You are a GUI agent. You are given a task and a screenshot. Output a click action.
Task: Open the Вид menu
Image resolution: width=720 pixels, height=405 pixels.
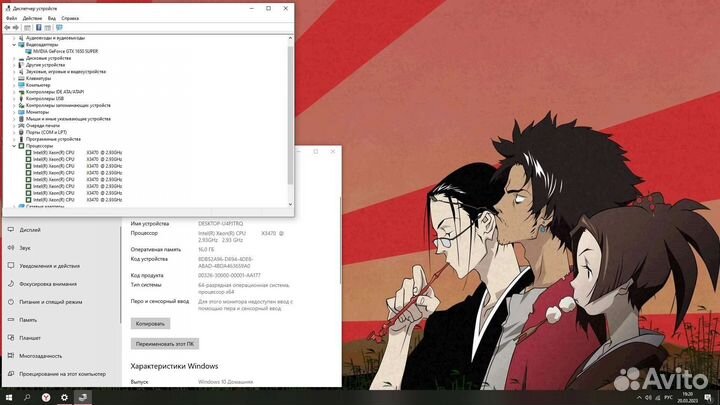point(52,18)
